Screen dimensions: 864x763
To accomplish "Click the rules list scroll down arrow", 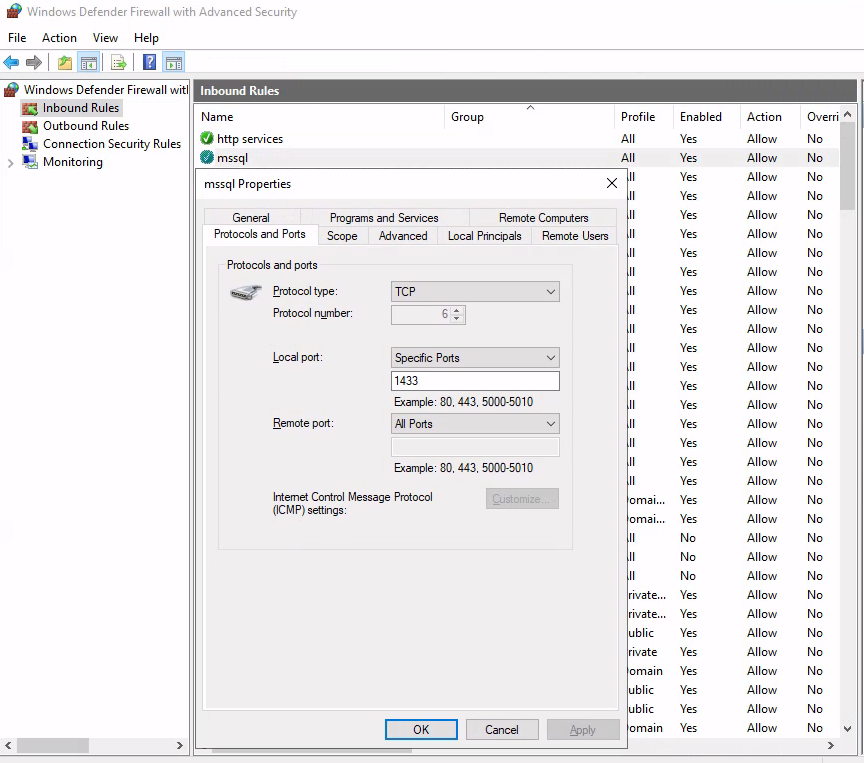I will [x=847, y=728].
